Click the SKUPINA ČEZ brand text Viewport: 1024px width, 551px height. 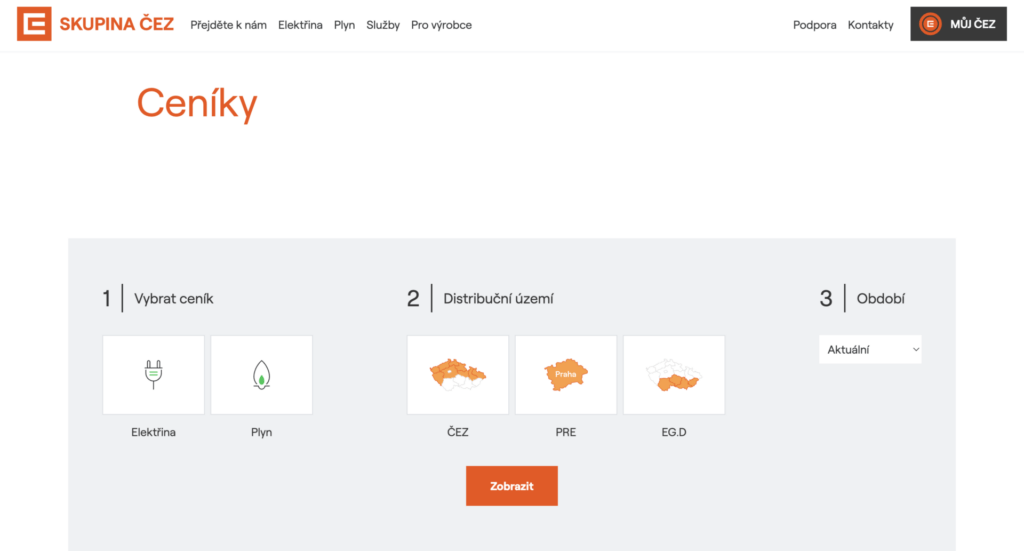pyautogui.click(x=116, y=24)
